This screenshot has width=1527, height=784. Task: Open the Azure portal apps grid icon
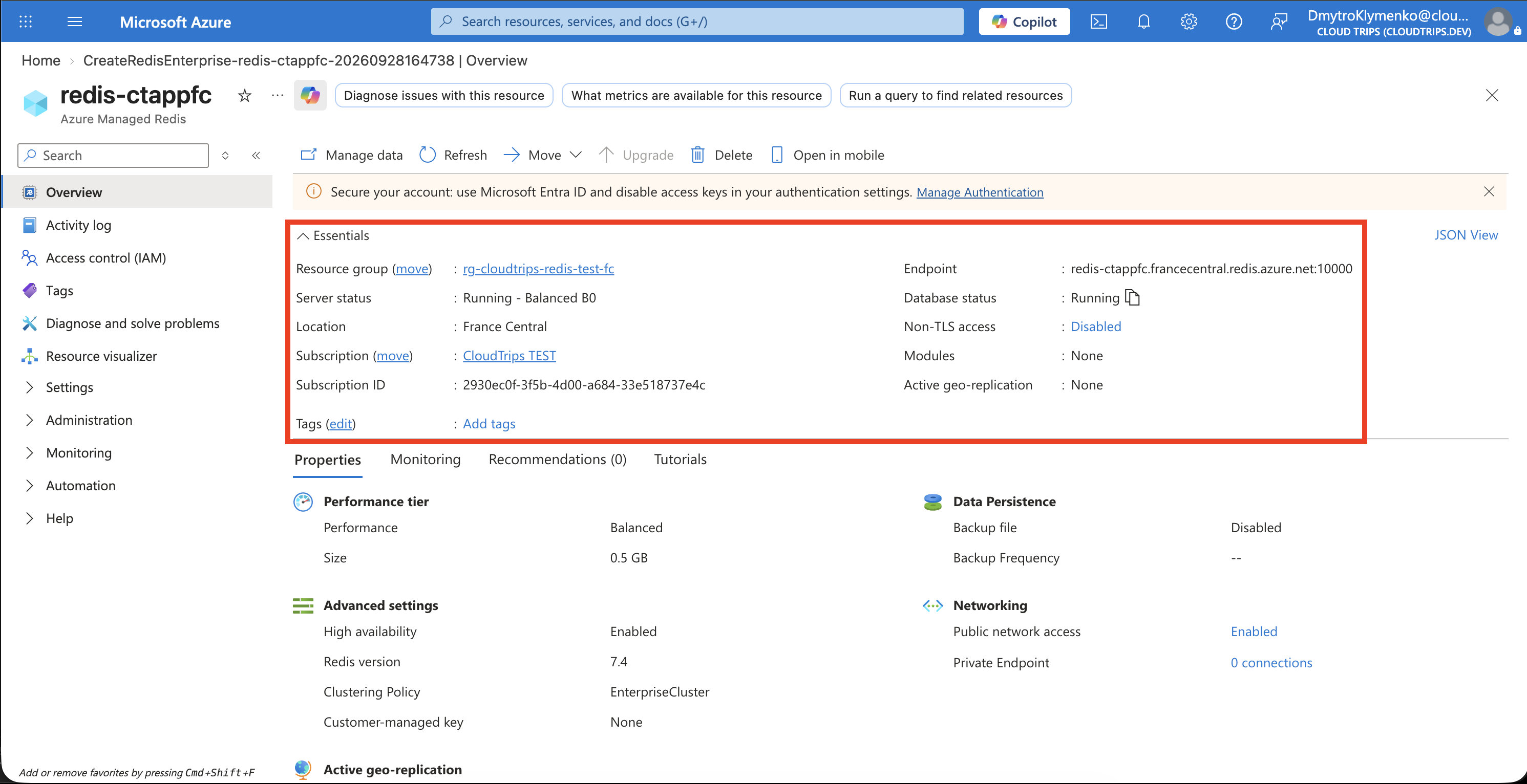tap(26, 22)
